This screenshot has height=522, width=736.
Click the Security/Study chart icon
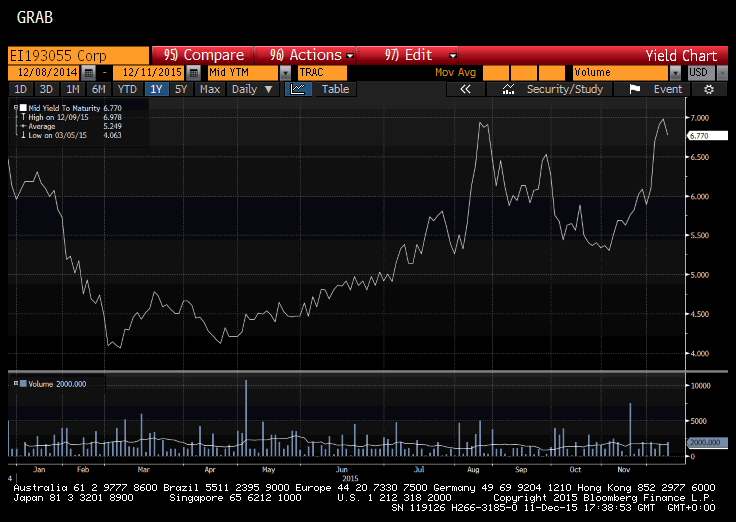pyautogui.click(x=508, y=89)
